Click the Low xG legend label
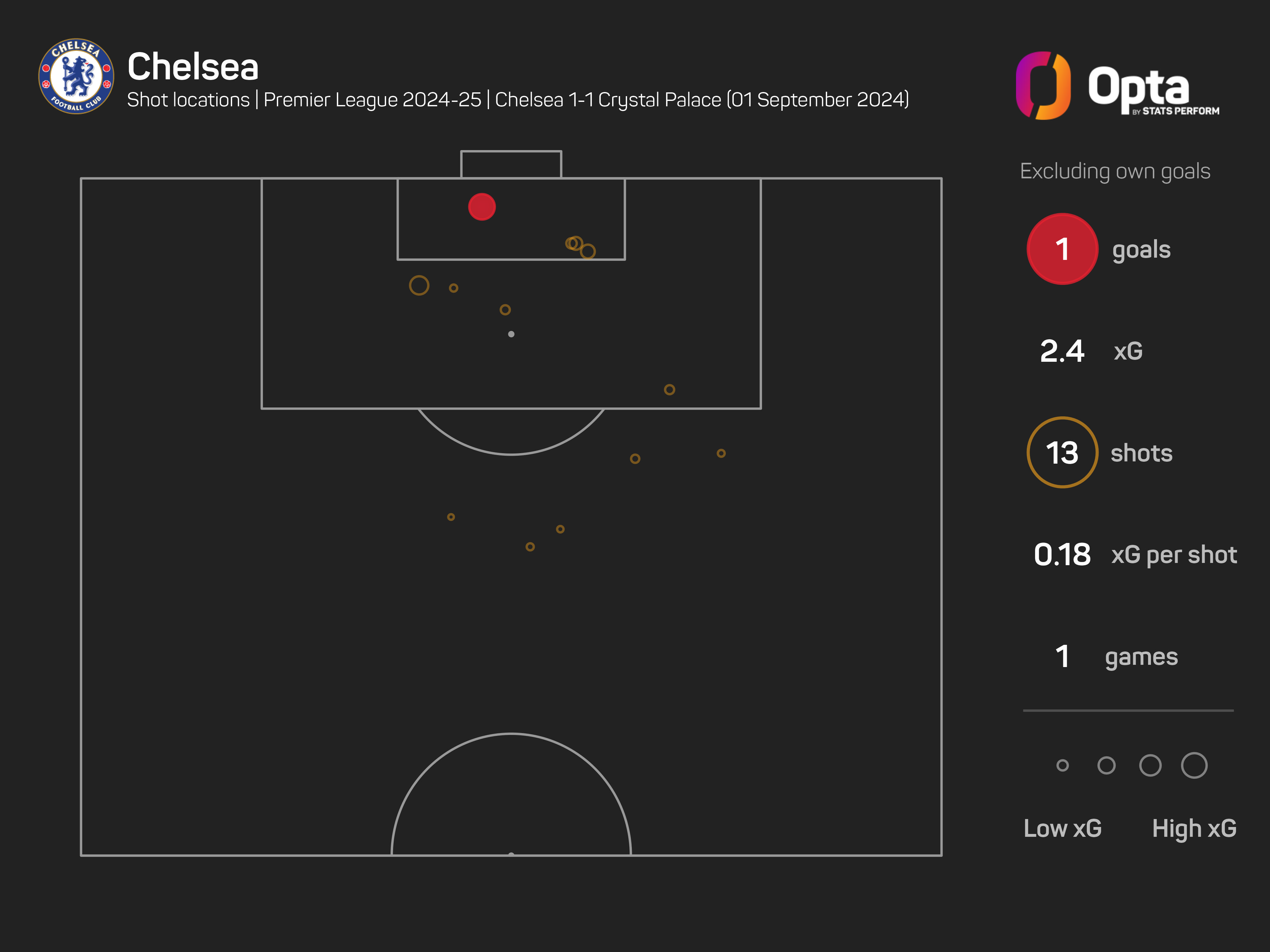The width and height of the screenshot is (1270, 952). 1063,828
